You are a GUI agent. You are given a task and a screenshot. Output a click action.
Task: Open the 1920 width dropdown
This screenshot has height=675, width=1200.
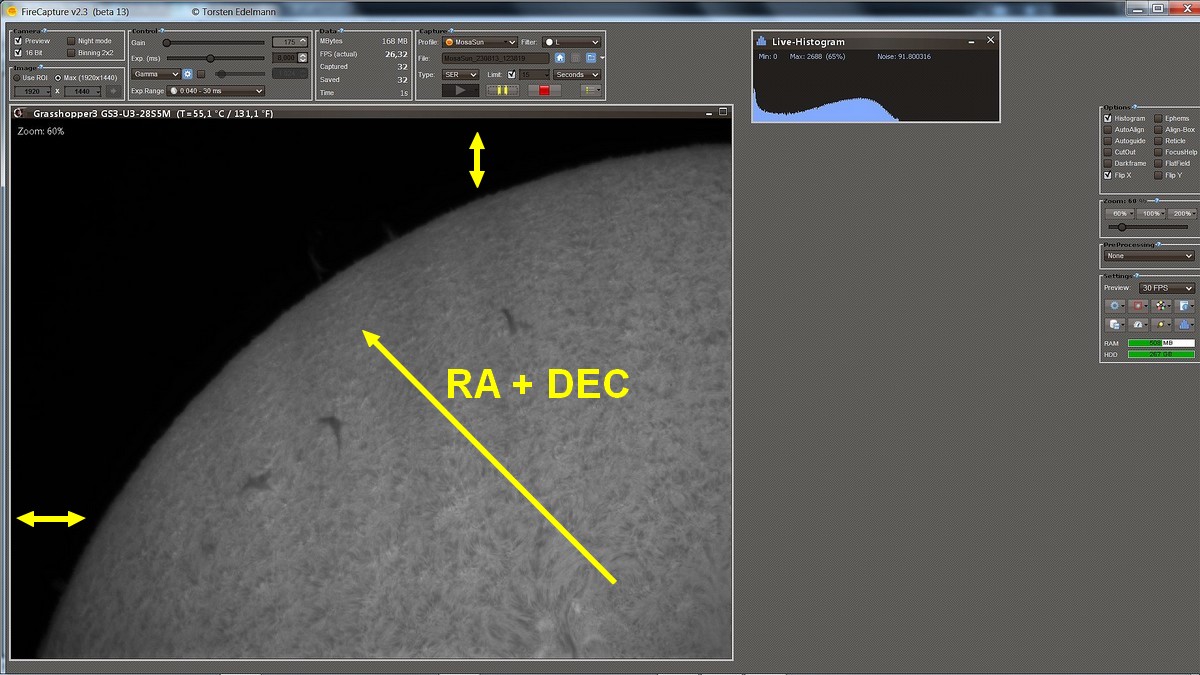33,91
